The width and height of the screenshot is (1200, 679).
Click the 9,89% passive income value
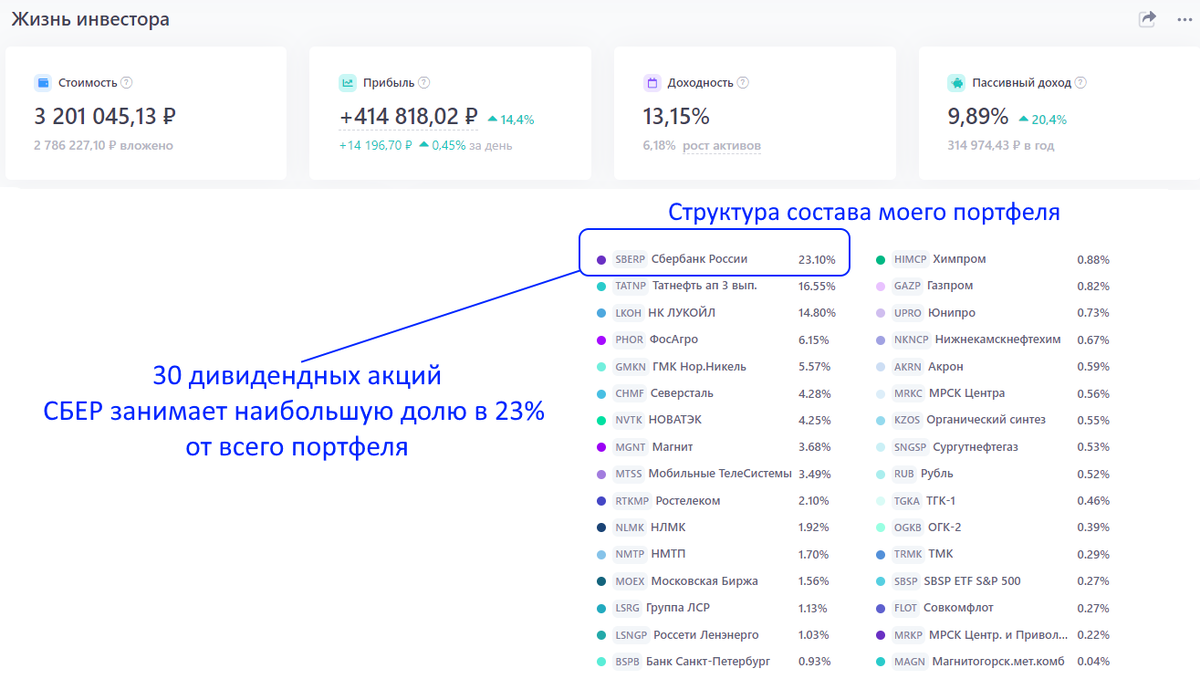pos(978,116)
